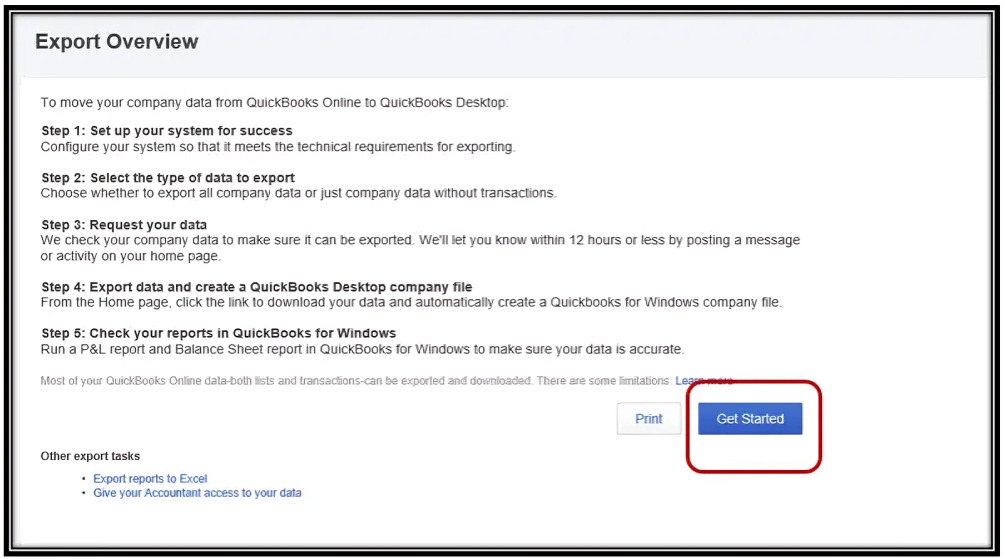This screenshot has width=1005, height=559.
Task: Select Give your Accountant access link
Action: coord(197,493)
